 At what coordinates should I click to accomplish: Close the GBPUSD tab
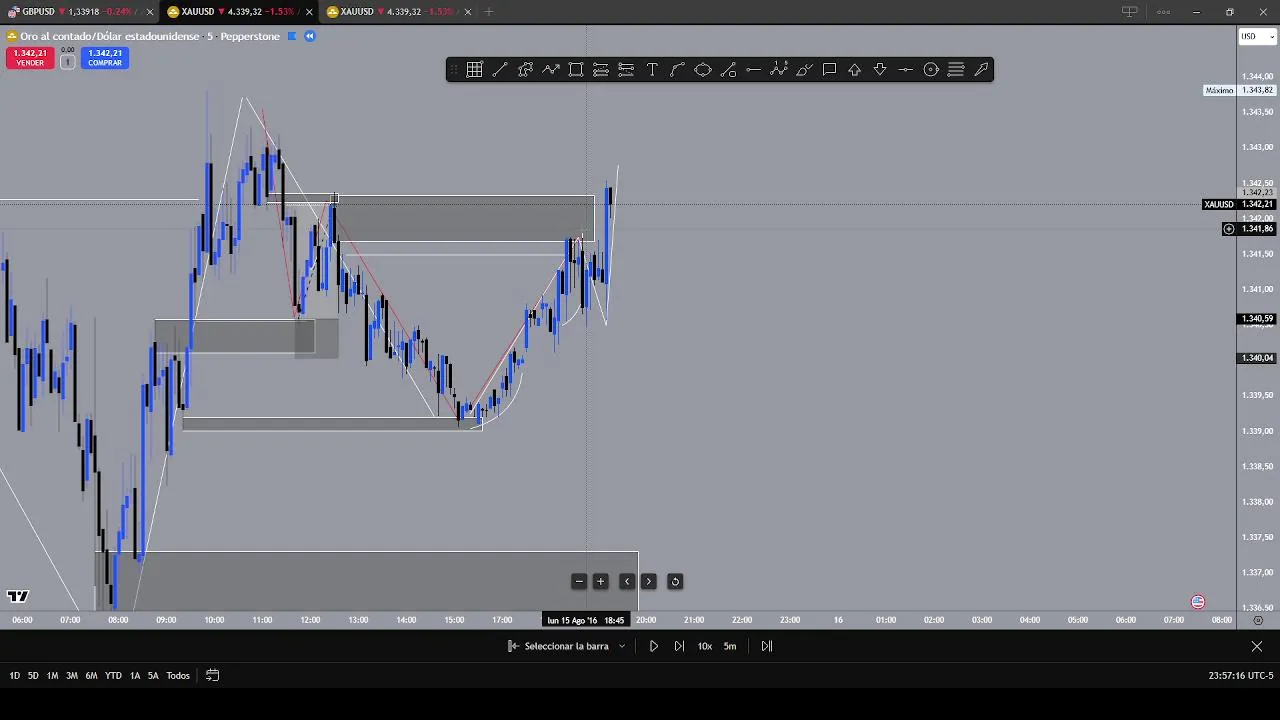click(x=150, y=12)
